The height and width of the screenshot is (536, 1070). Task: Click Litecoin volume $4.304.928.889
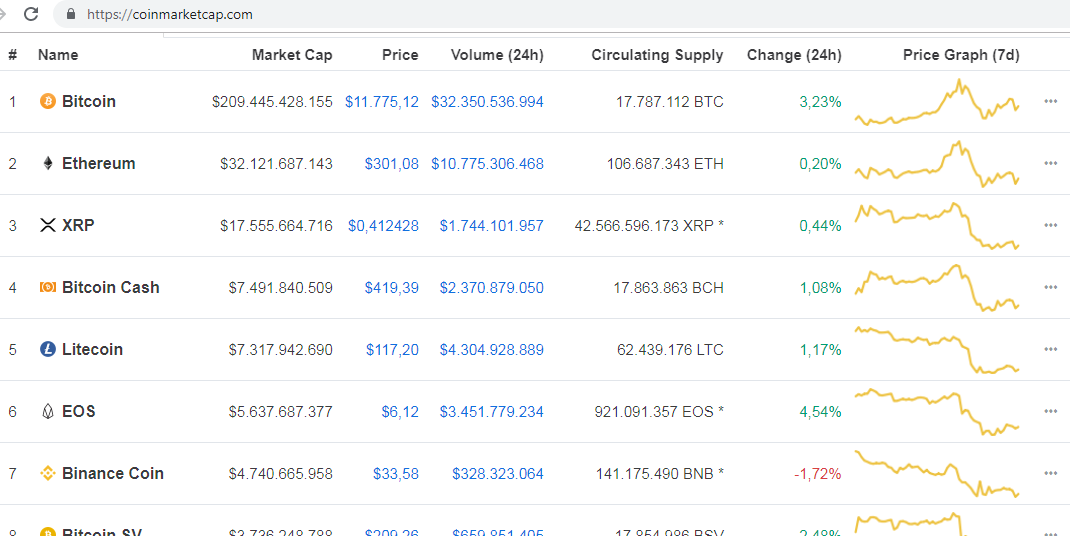(x=491, y=350)
